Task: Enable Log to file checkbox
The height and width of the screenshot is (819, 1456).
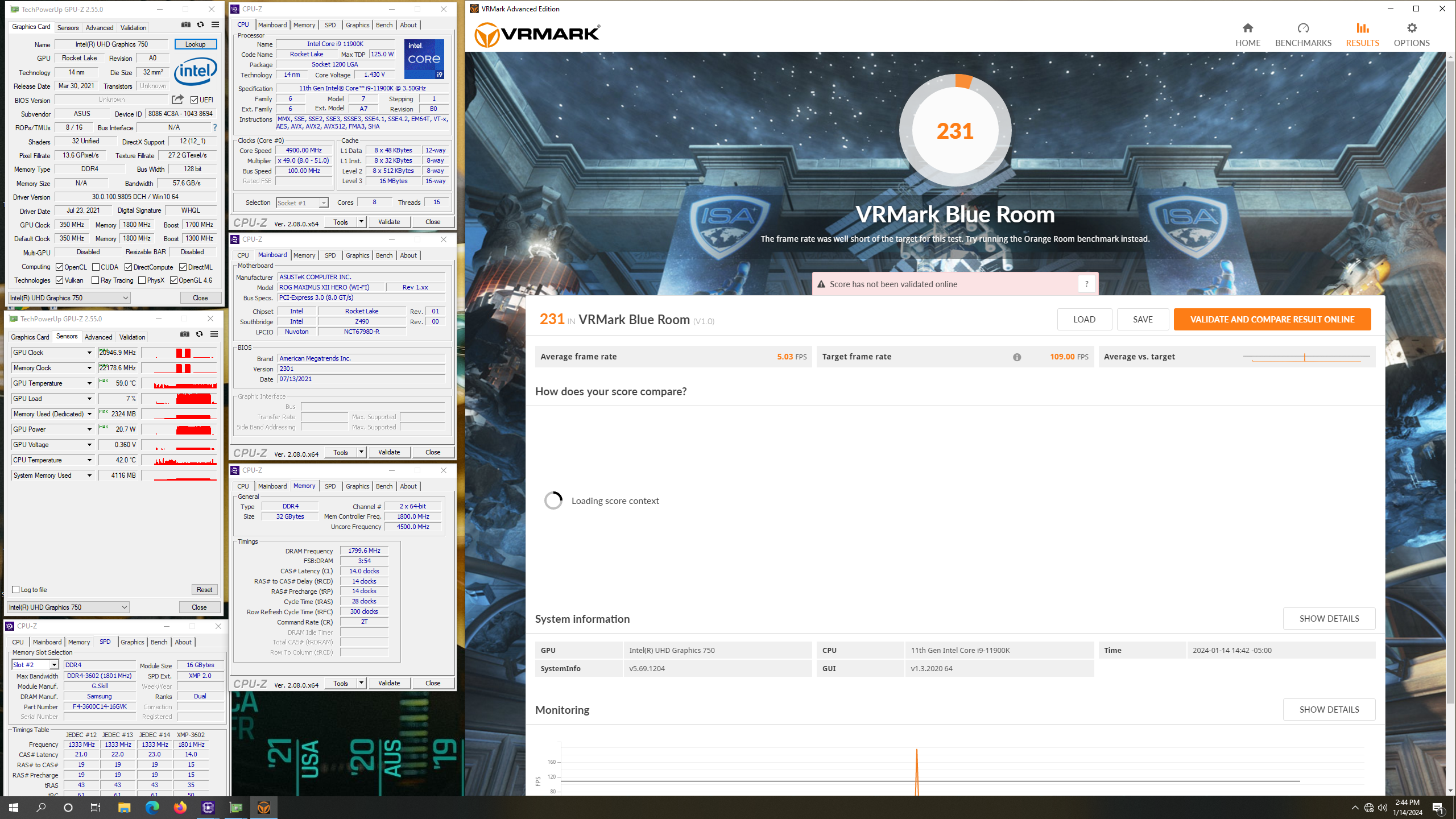Action: point(16,589)
